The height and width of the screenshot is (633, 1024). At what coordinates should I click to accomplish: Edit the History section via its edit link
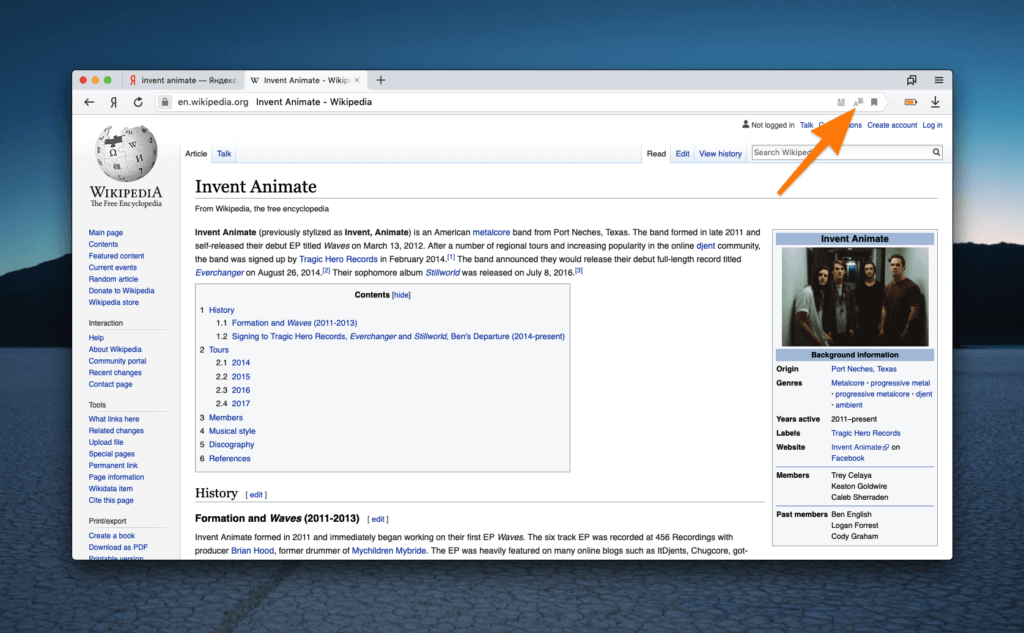[256, 495]
